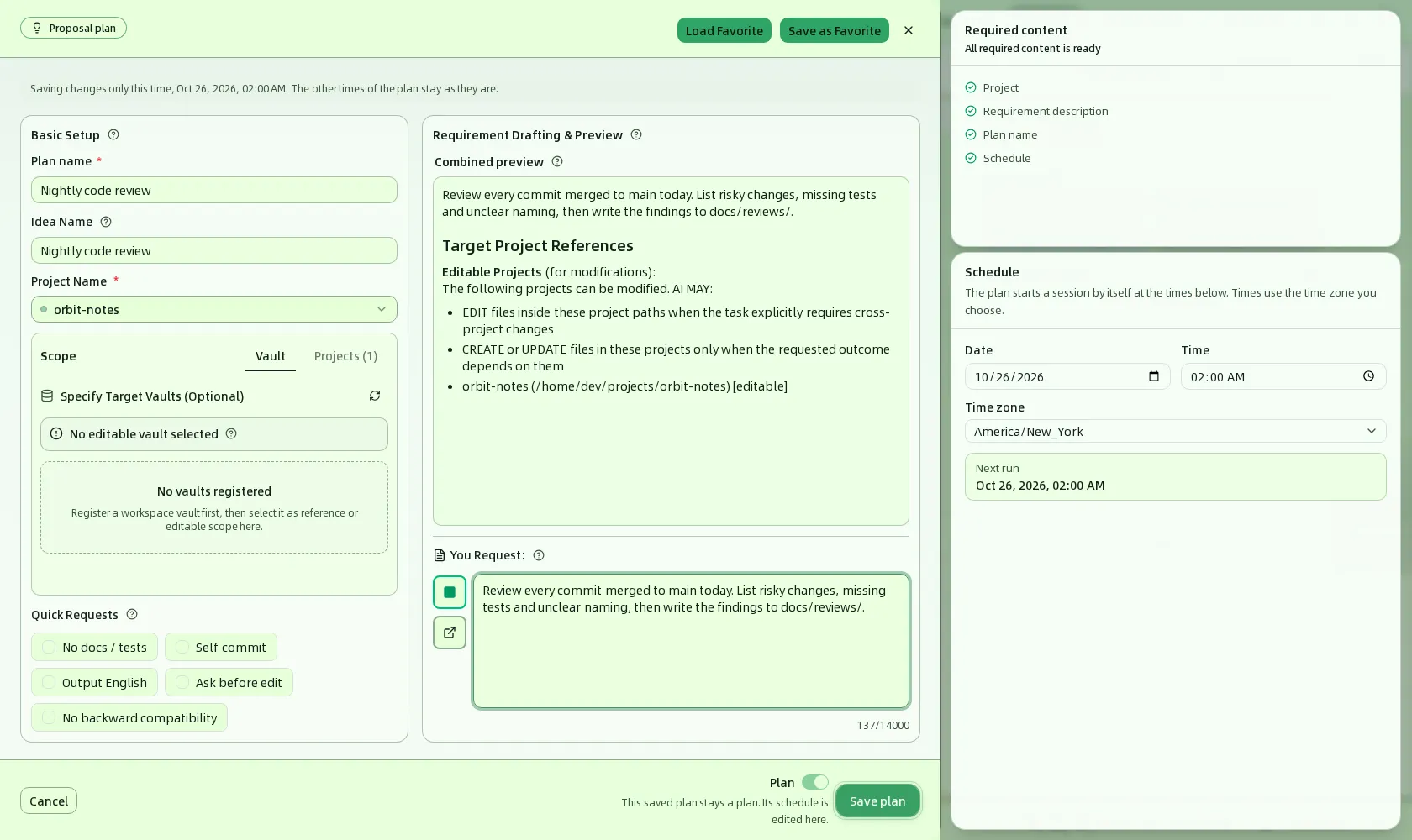Screen dimensions: 1412x840
Task: Click Save as Favorite
Action: click(x=835, y=30)
